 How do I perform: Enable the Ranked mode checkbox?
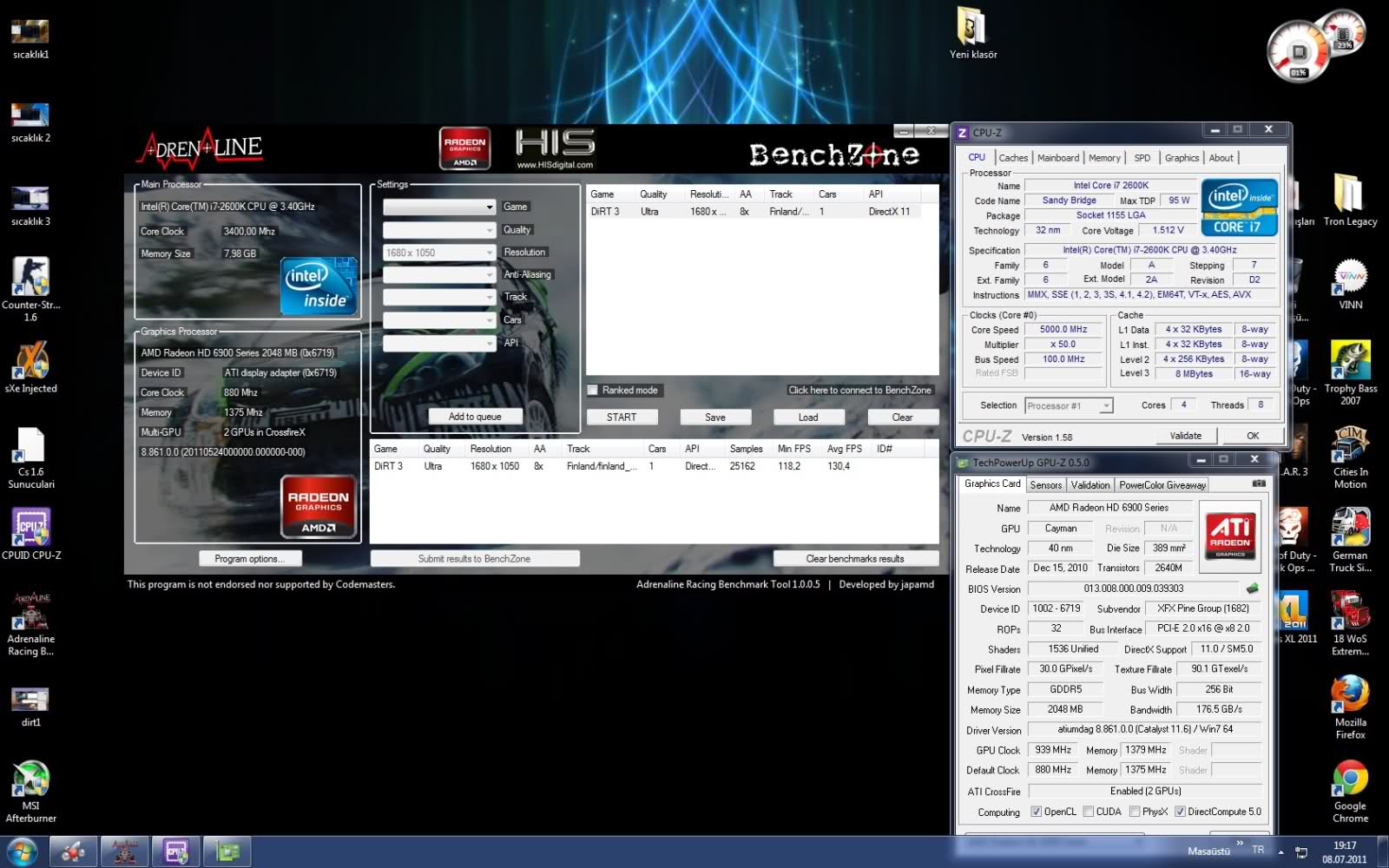(x=593, y=390)
